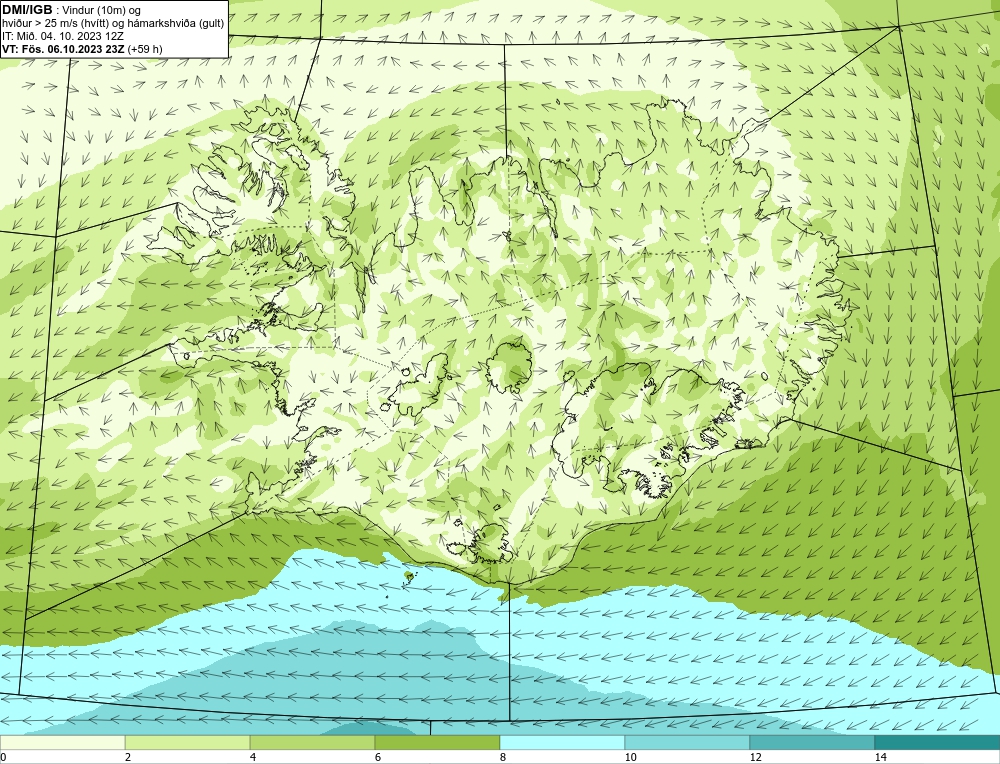The height and width of the screenshot is (764, 1000).
Task: Click the 2–4 m/s light green legend swatch
Action: pos(188,742)
